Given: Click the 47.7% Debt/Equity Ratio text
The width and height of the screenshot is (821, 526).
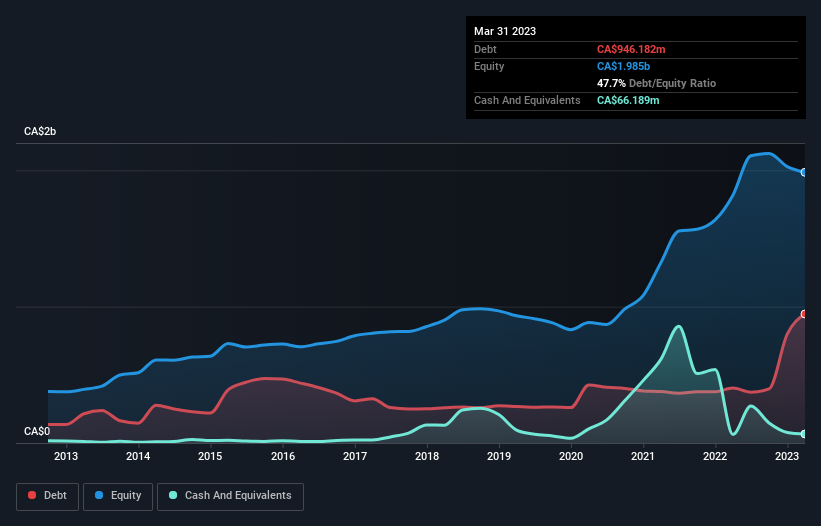Looking at the screenshot, I should point(656,83).
